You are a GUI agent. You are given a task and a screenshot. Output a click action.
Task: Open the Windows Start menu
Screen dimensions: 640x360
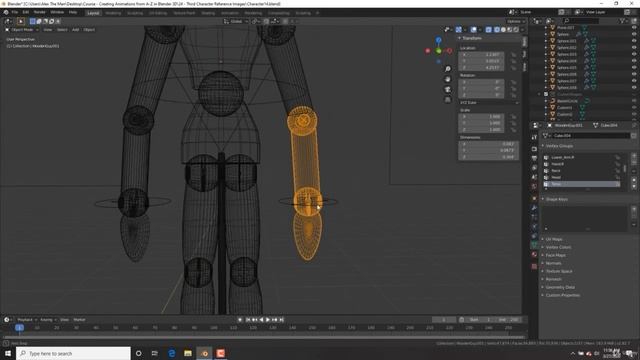click(x=8, y=353)
